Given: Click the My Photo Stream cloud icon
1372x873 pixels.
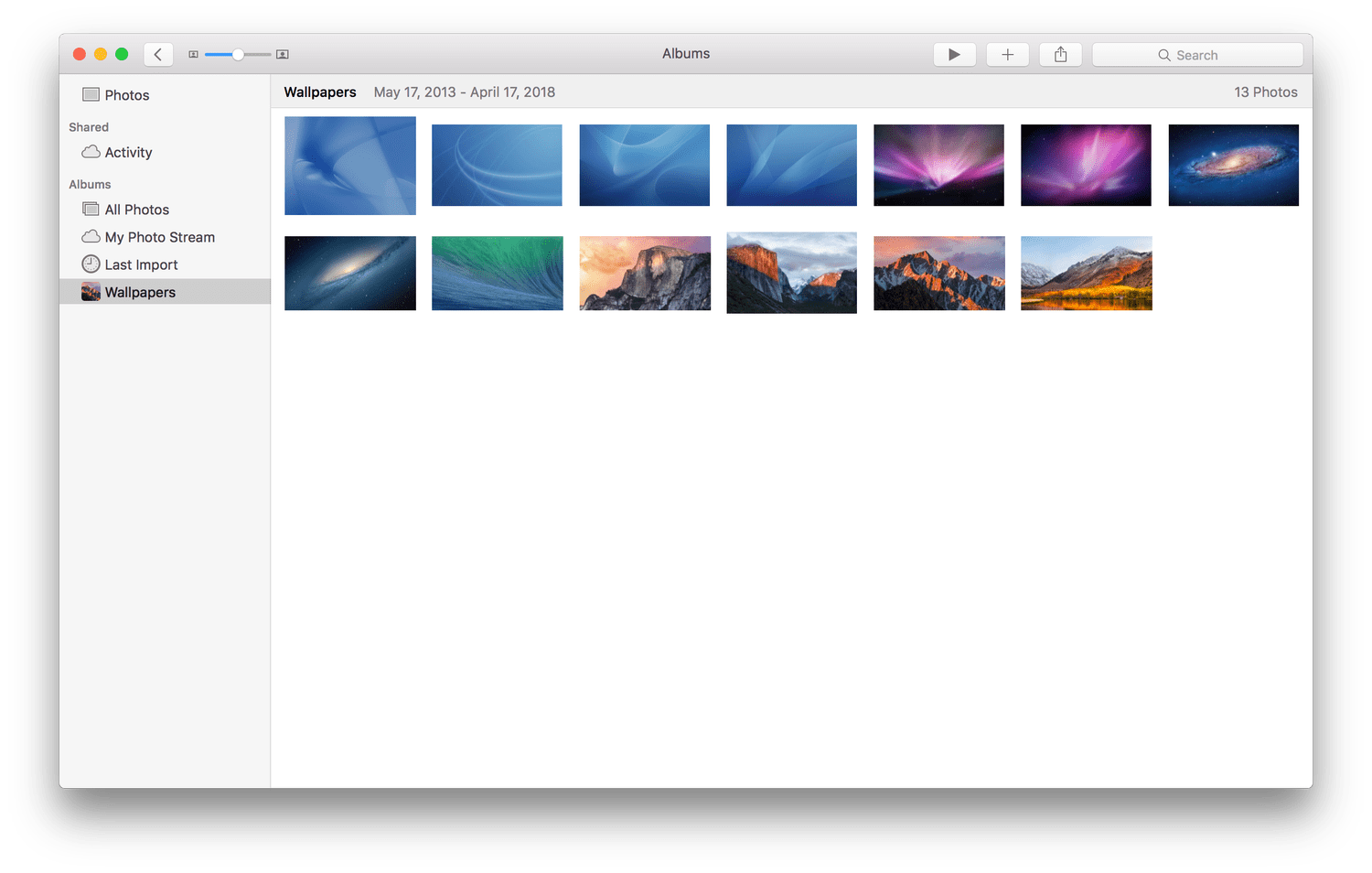Looking at the screenshot, I should coord(91,237).
